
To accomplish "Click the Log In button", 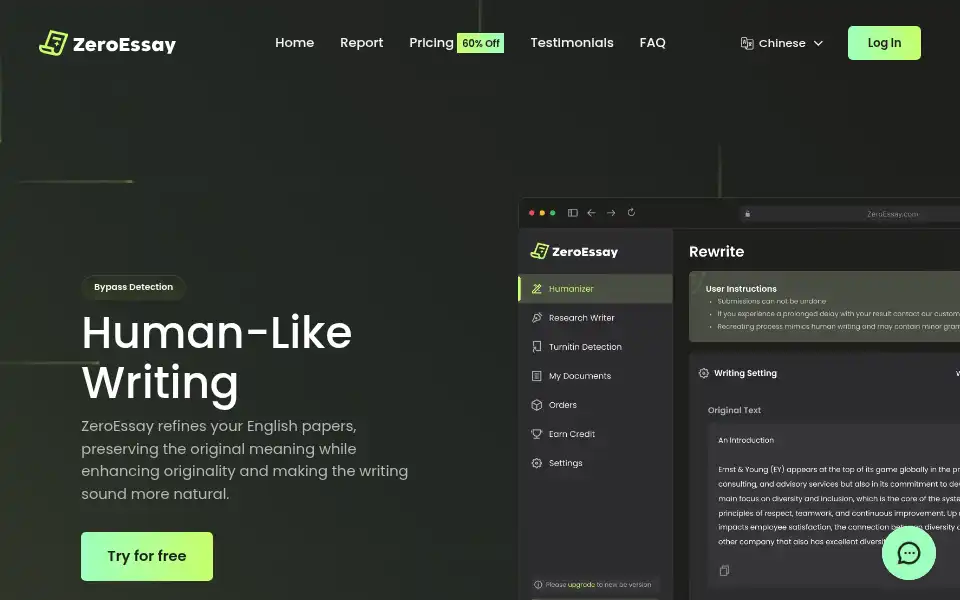I will click(x=884, y=43).
